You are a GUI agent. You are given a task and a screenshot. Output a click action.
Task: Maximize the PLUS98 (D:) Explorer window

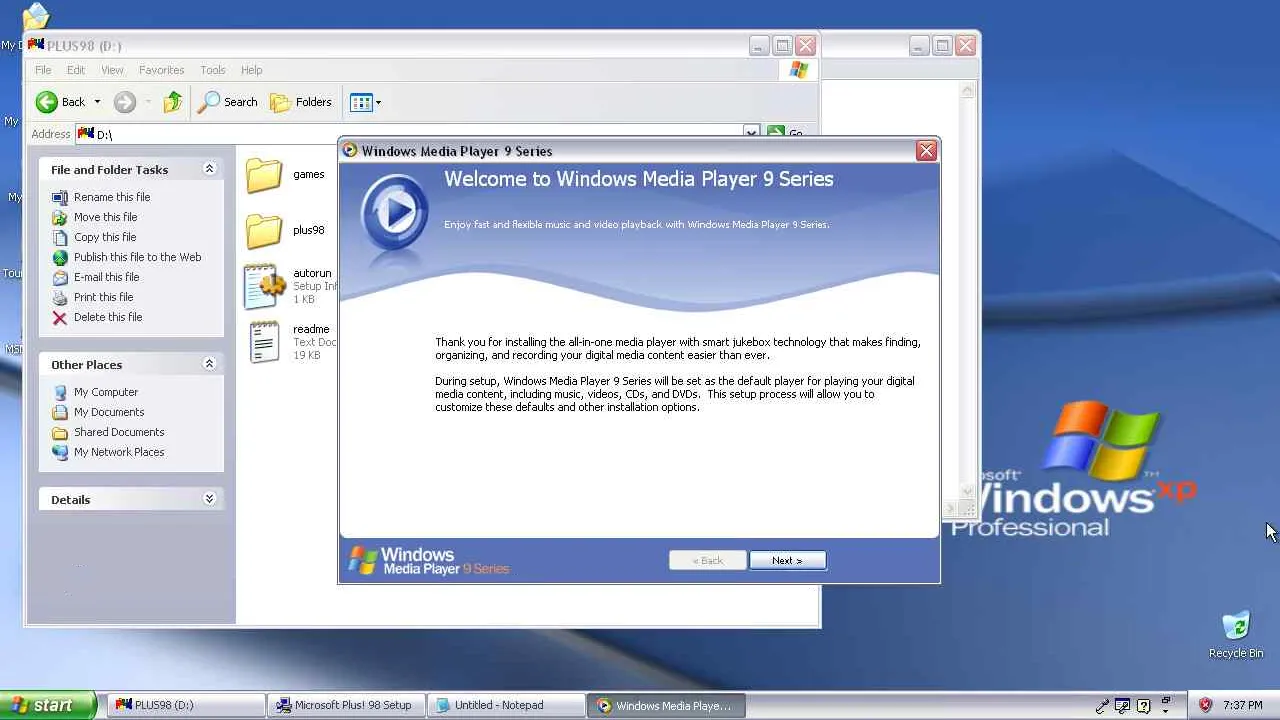(x=783, y=45)
